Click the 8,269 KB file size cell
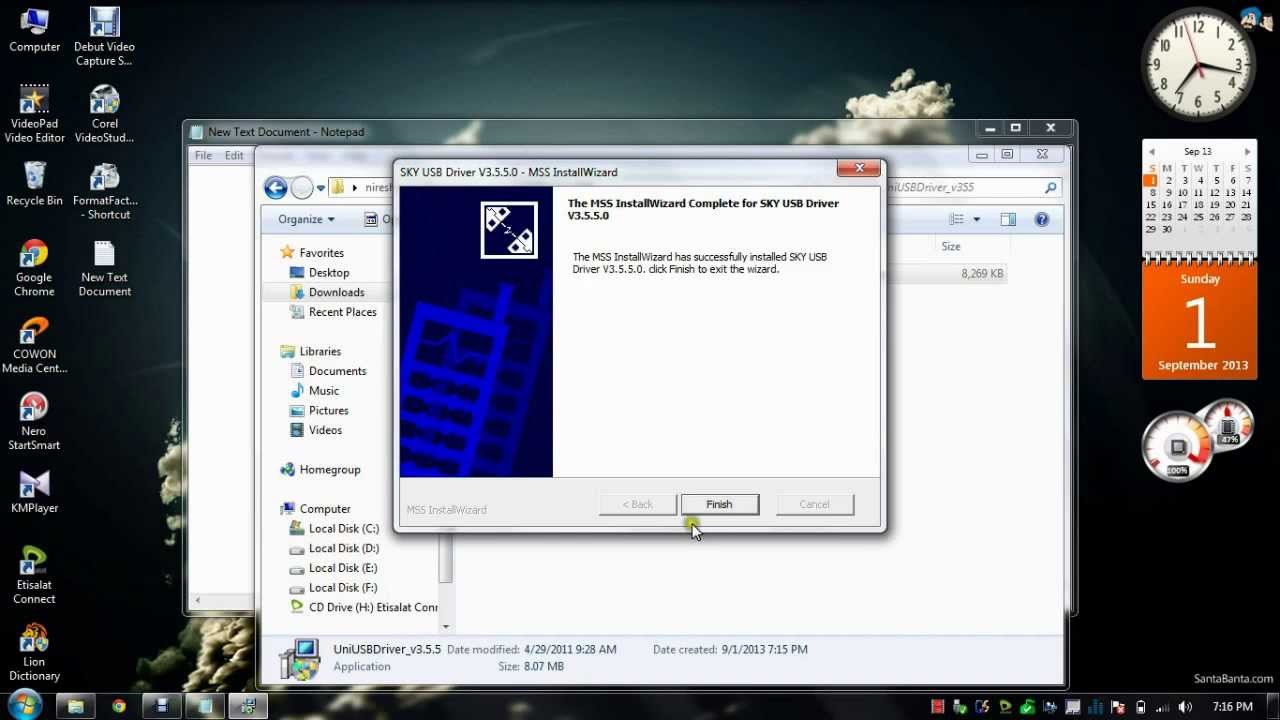 click(982, 273)
